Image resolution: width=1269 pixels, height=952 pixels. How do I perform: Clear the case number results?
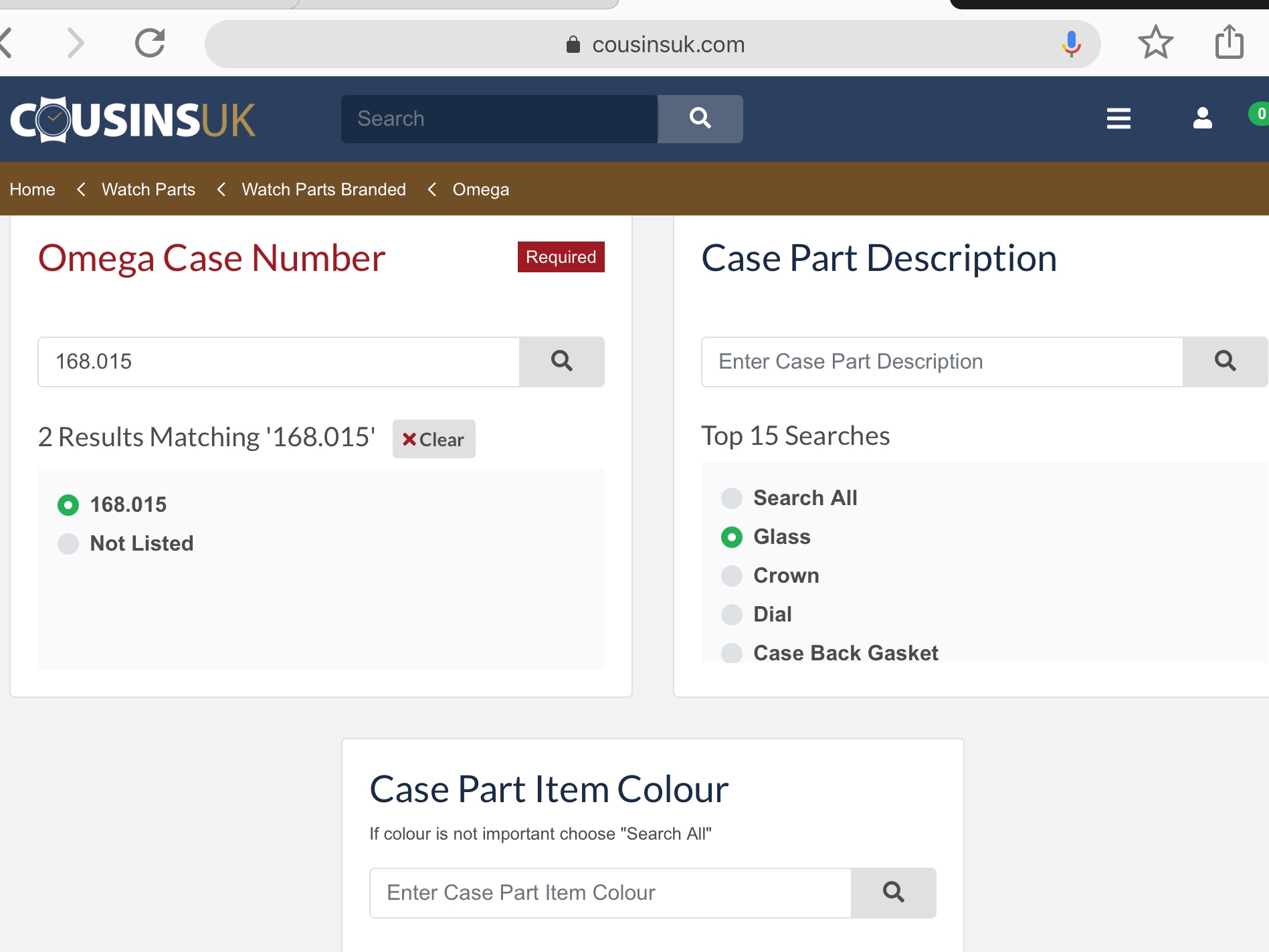(x=433, y=439)
